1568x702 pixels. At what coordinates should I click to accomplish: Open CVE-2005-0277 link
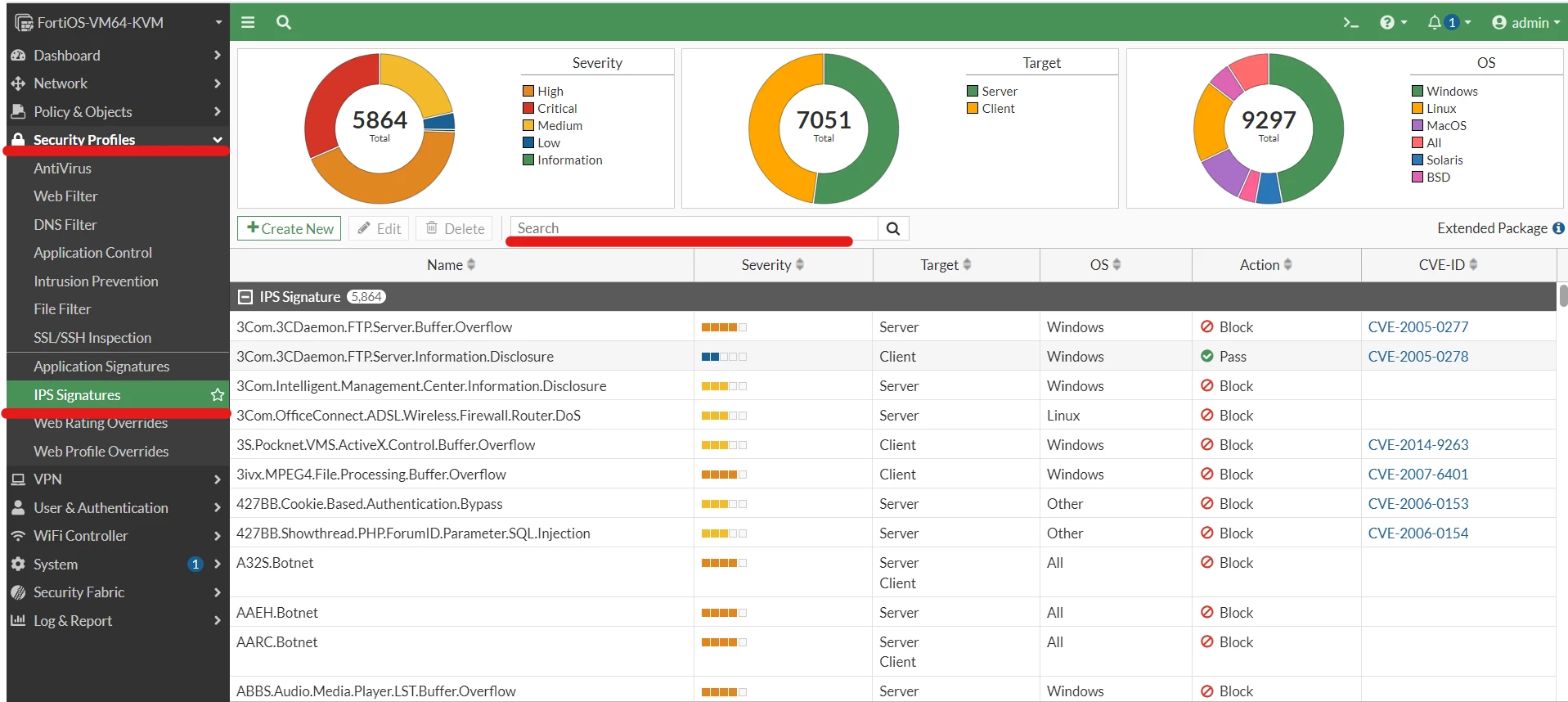pos(1417,327)
